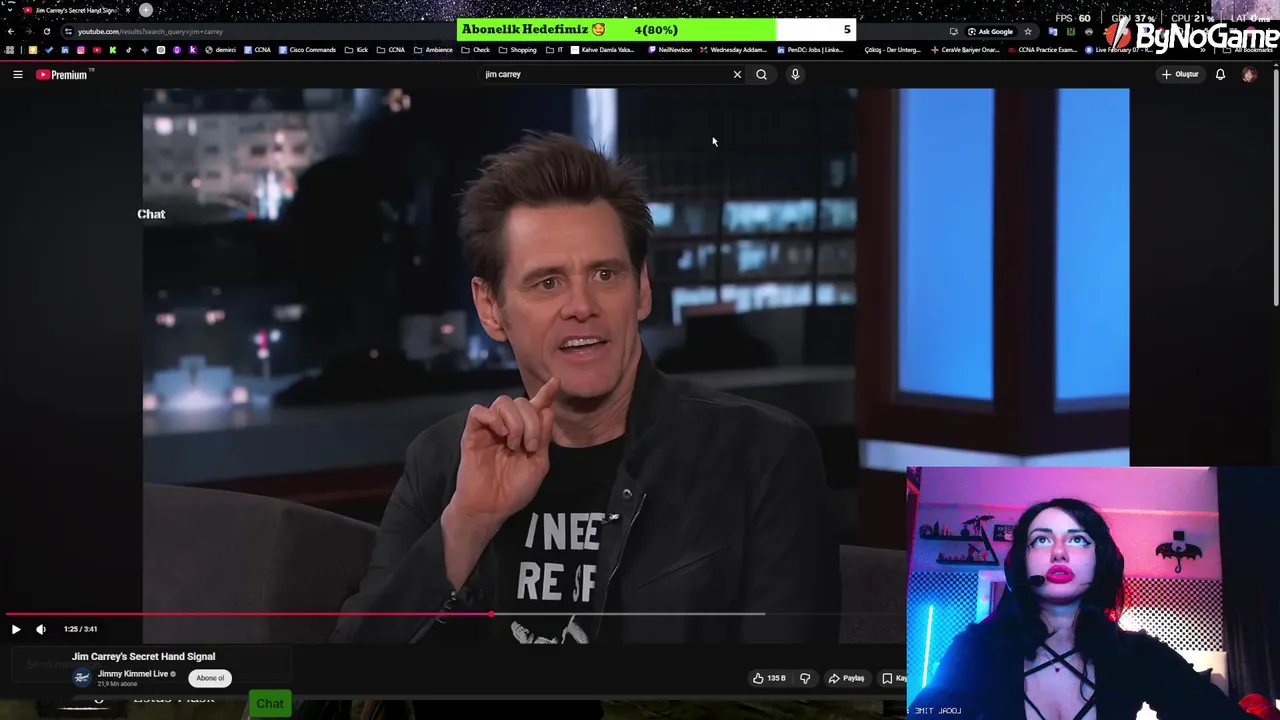1280x720 pixels.
Task: Open the 'NeilNewbon' Twitch bookmark
Action: pos(670,50)
